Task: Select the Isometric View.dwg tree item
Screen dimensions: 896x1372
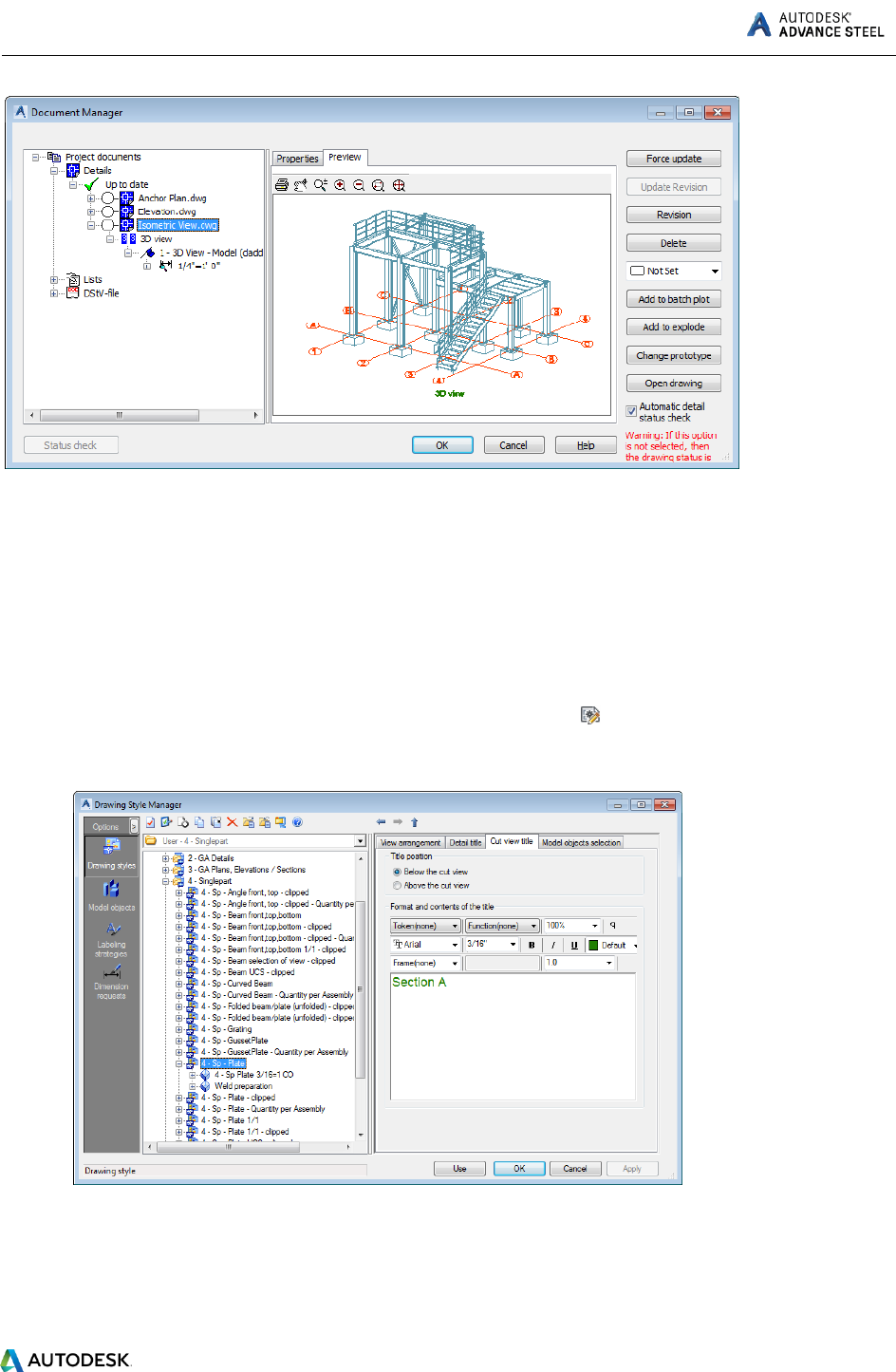Action: pyautogui.click(x=178, y=225)
